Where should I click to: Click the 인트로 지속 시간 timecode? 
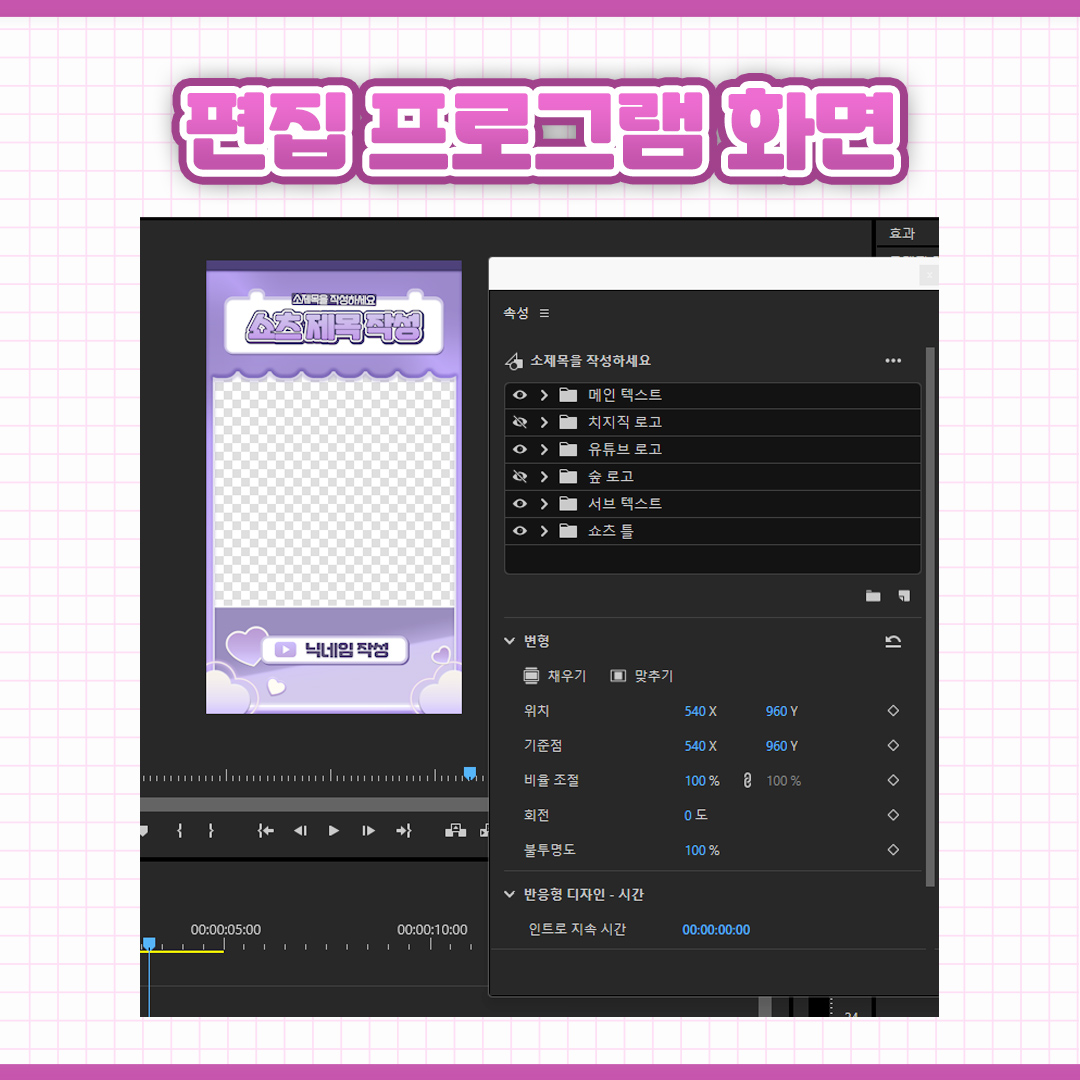coord(716,929)
